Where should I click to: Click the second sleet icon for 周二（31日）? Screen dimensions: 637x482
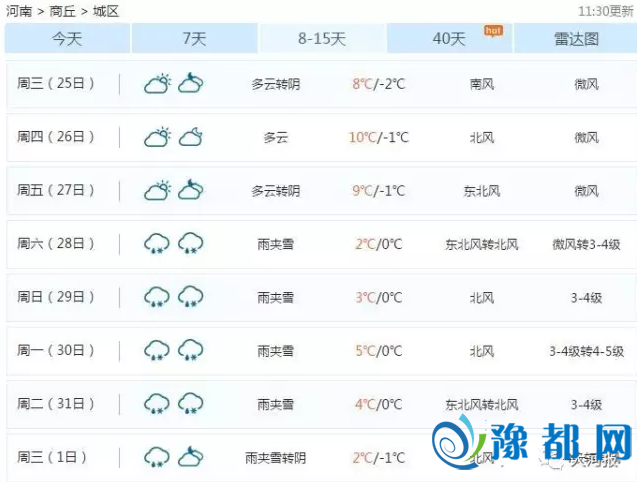coord(191,404)
